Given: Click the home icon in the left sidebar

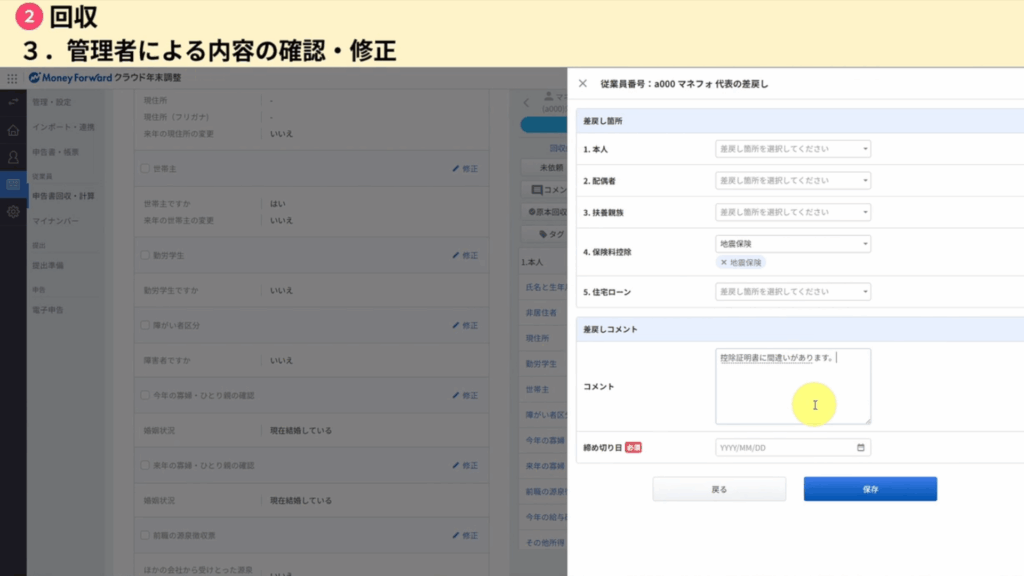Looking at the screenshot, I should pyautogui.click(x=13, y=130).
